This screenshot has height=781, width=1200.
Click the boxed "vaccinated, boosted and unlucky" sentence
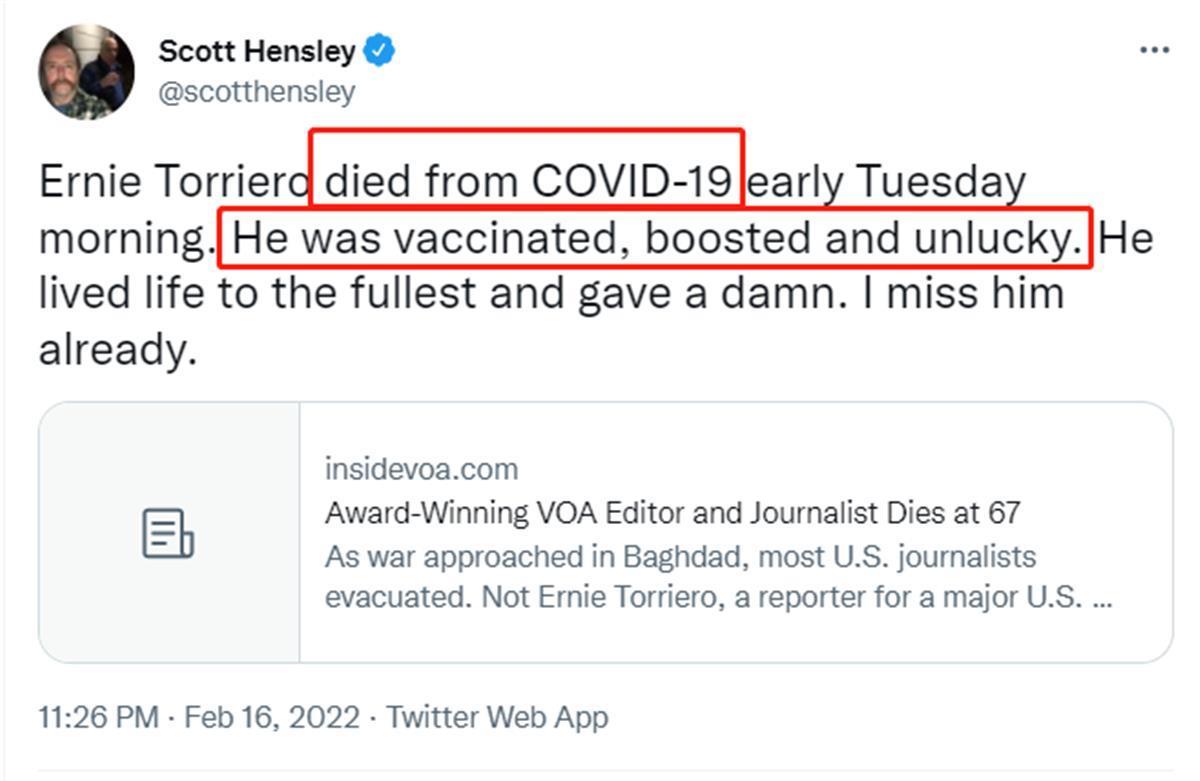655,239
